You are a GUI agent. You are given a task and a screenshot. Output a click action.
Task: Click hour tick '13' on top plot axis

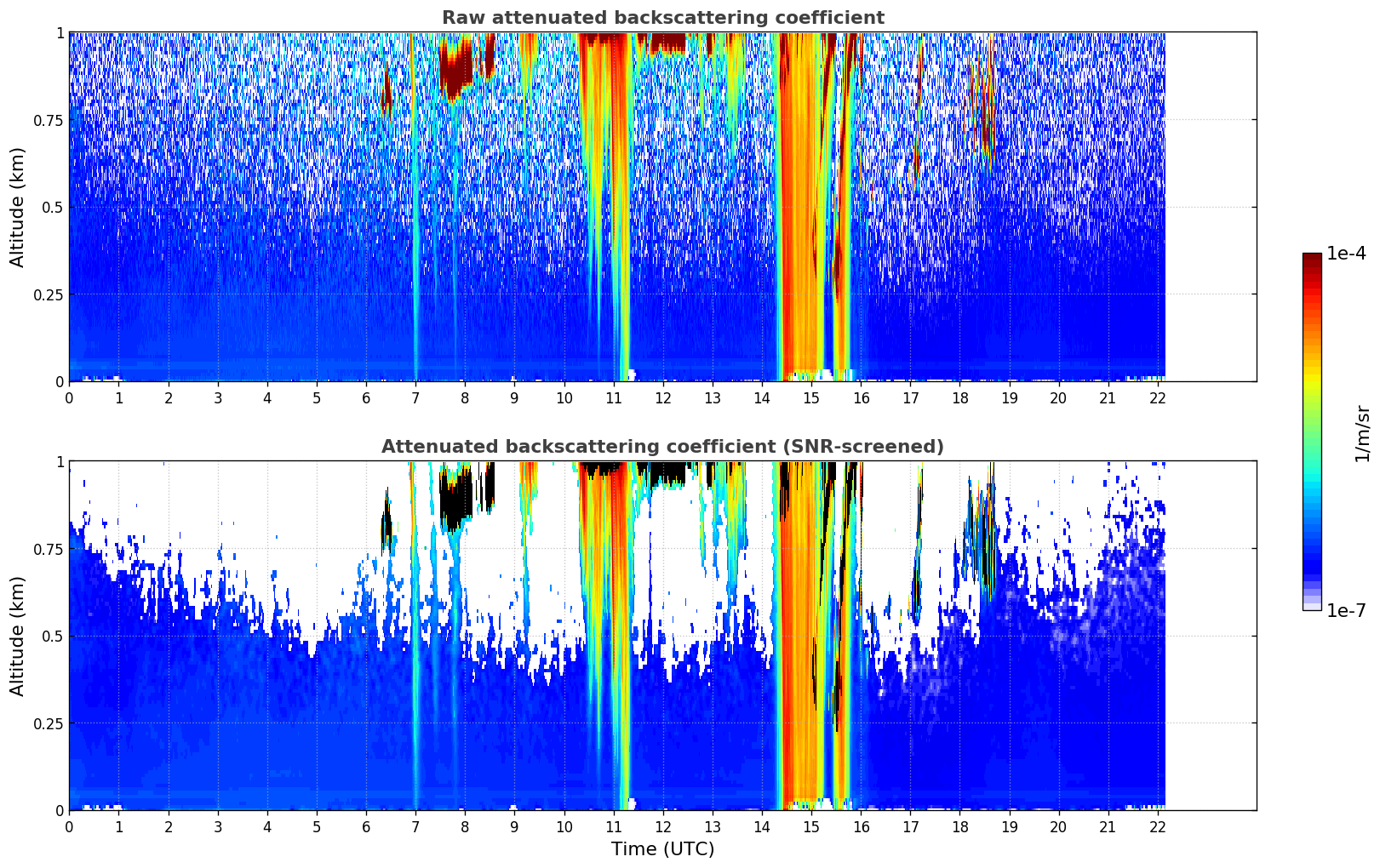pos(713,397)
